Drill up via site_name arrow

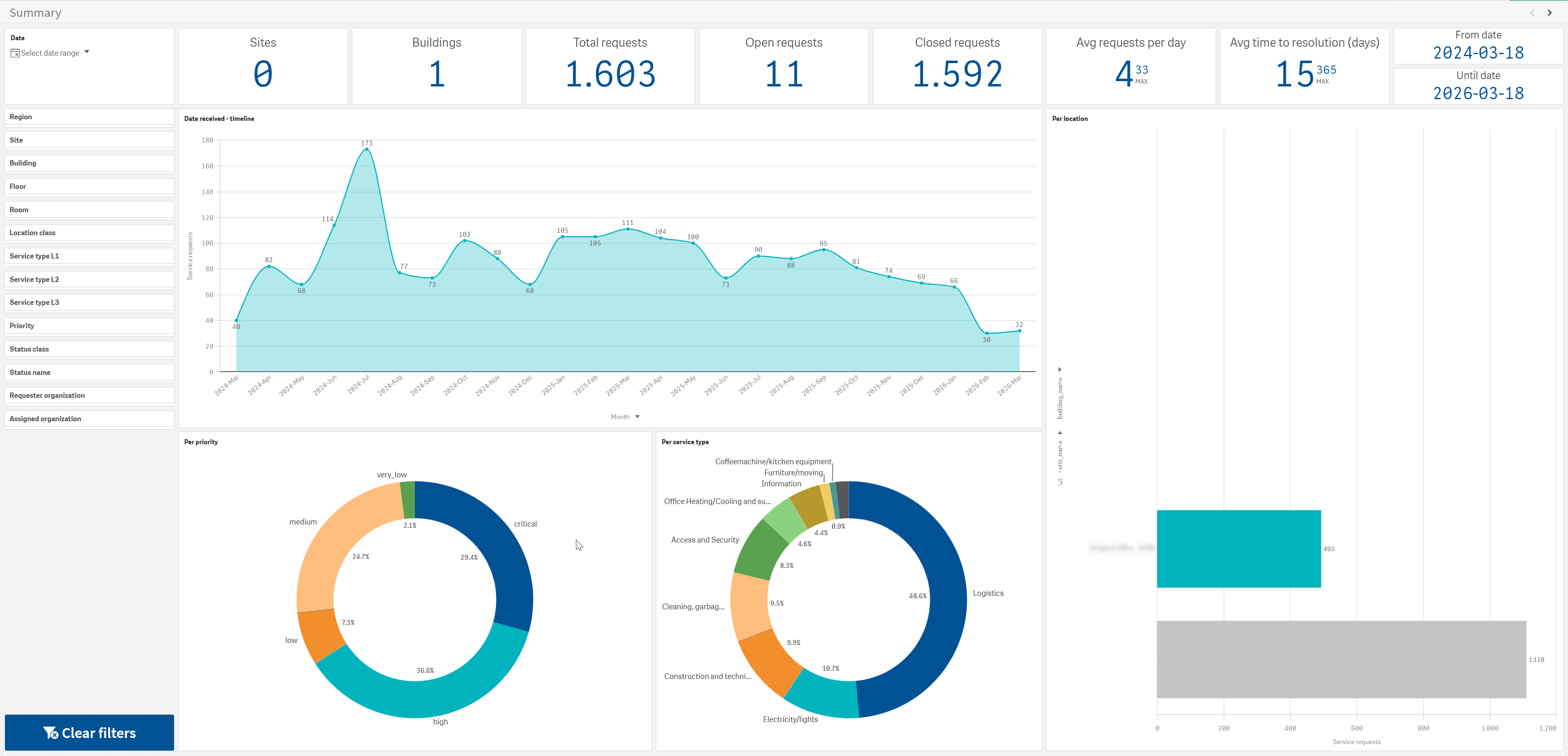1060,433
